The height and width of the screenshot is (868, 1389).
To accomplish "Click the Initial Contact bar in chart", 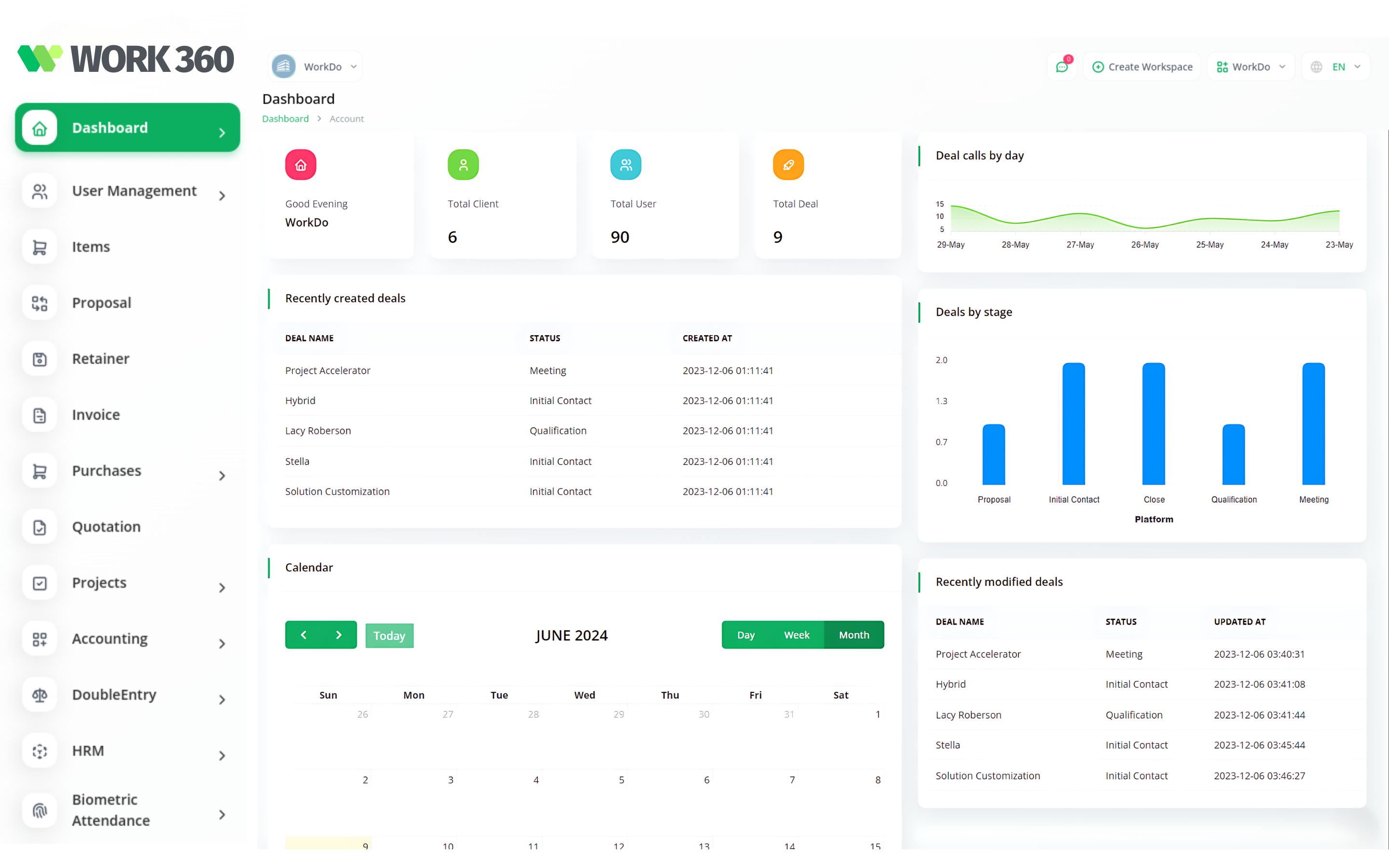I will point(1073,424).
